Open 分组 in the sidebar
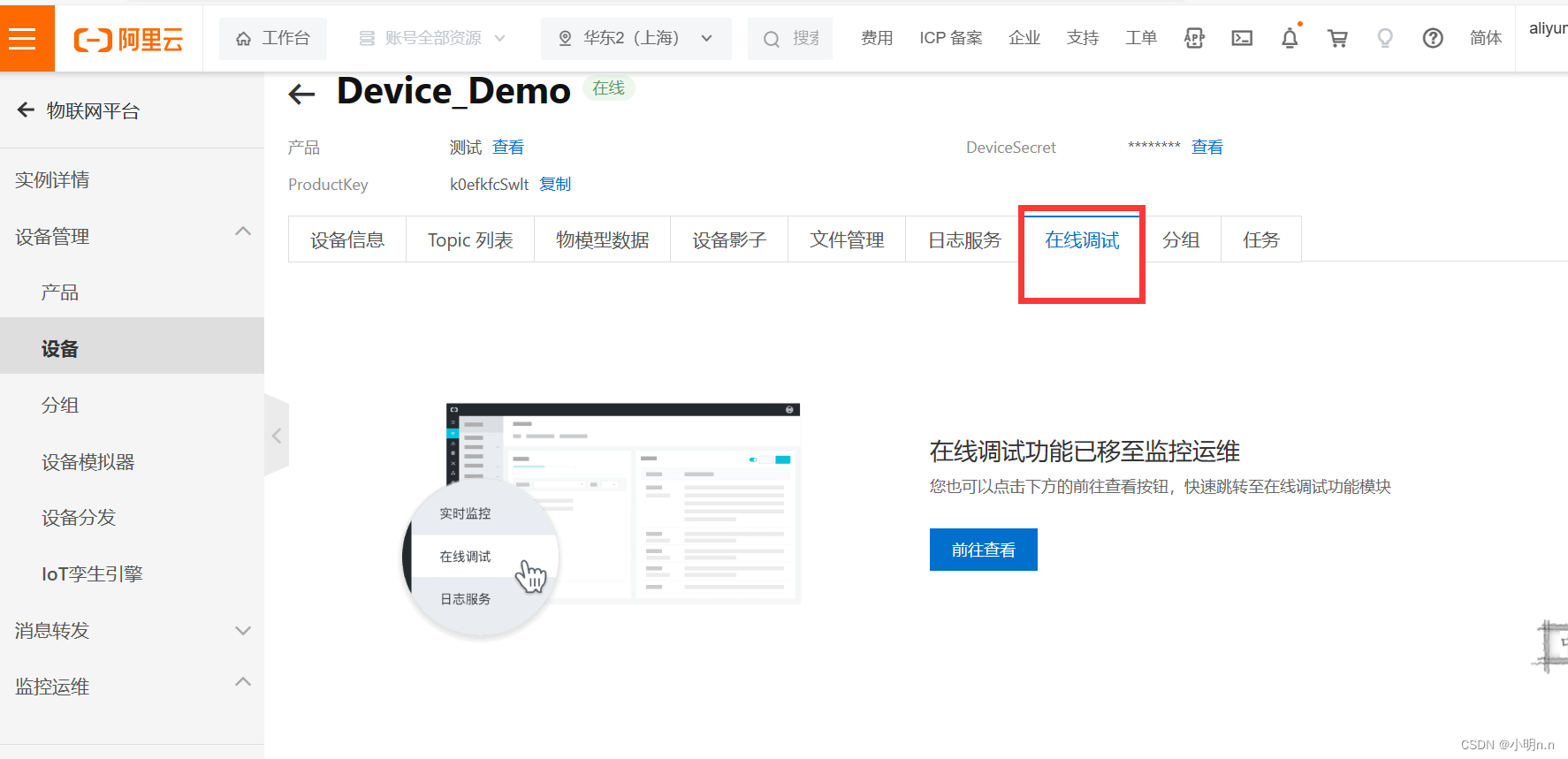Screen dimensions: 1568x759 (60, 406)
